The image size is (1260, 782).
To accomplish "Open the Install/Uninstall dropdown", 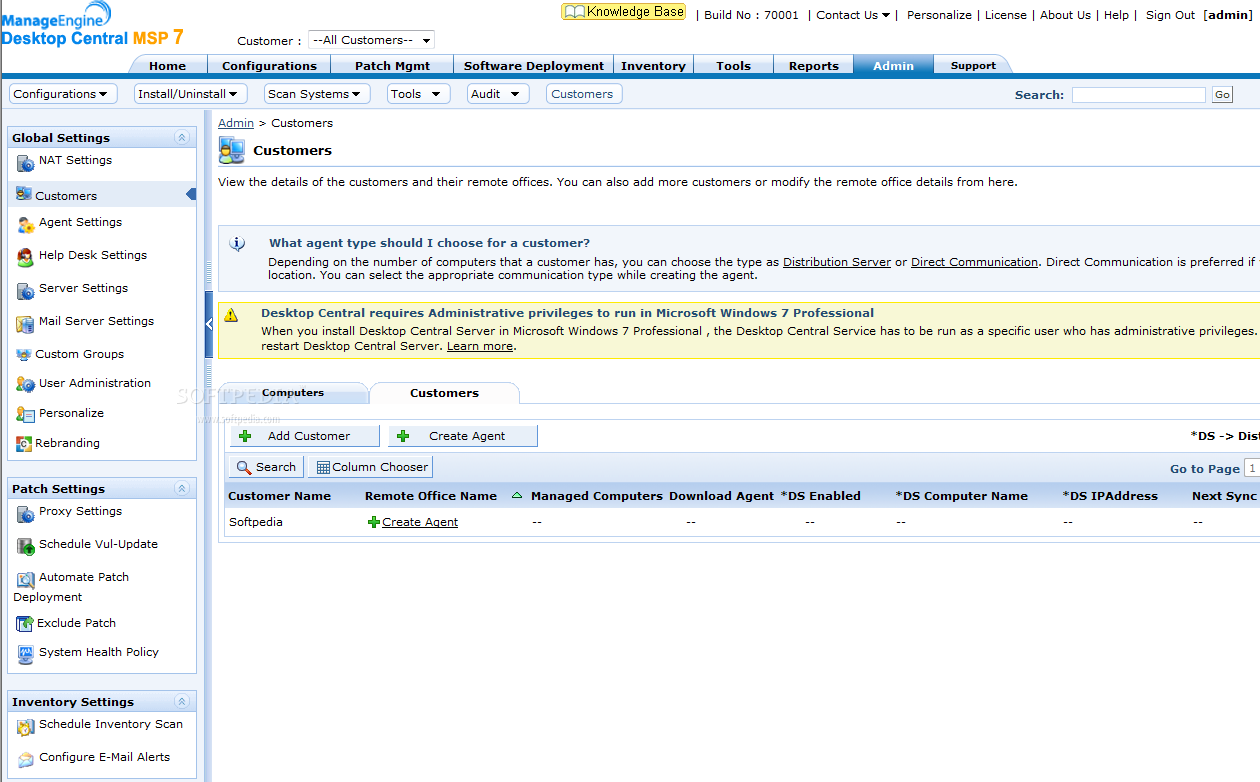I will coord(190,94).
